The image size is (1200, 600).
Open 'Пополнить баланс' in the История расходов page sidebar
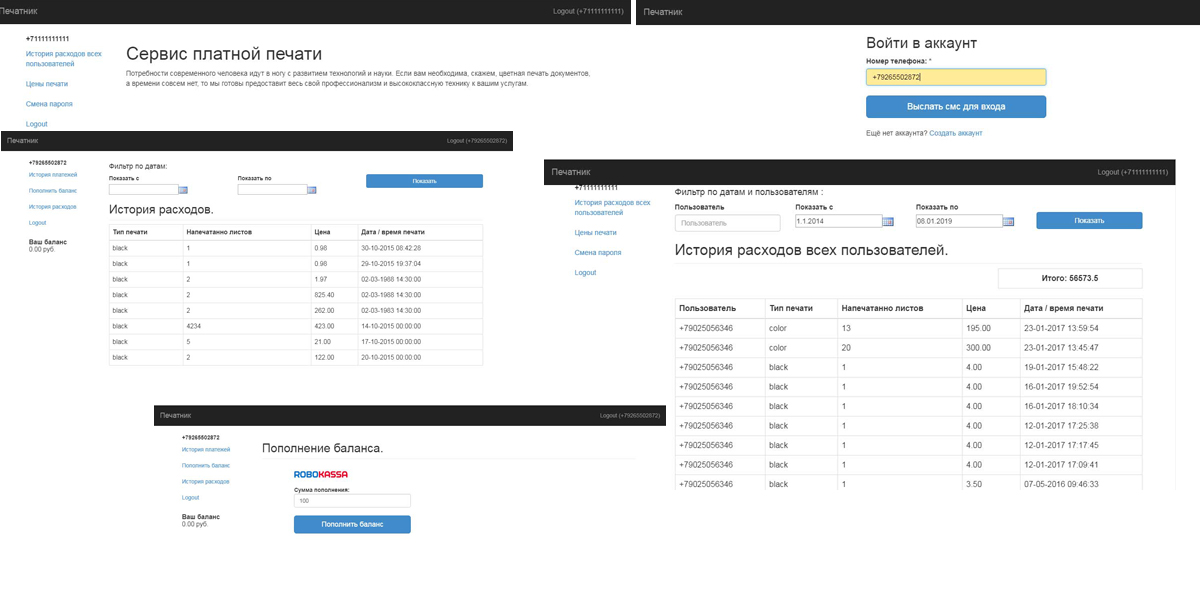(x=53, y=190)
